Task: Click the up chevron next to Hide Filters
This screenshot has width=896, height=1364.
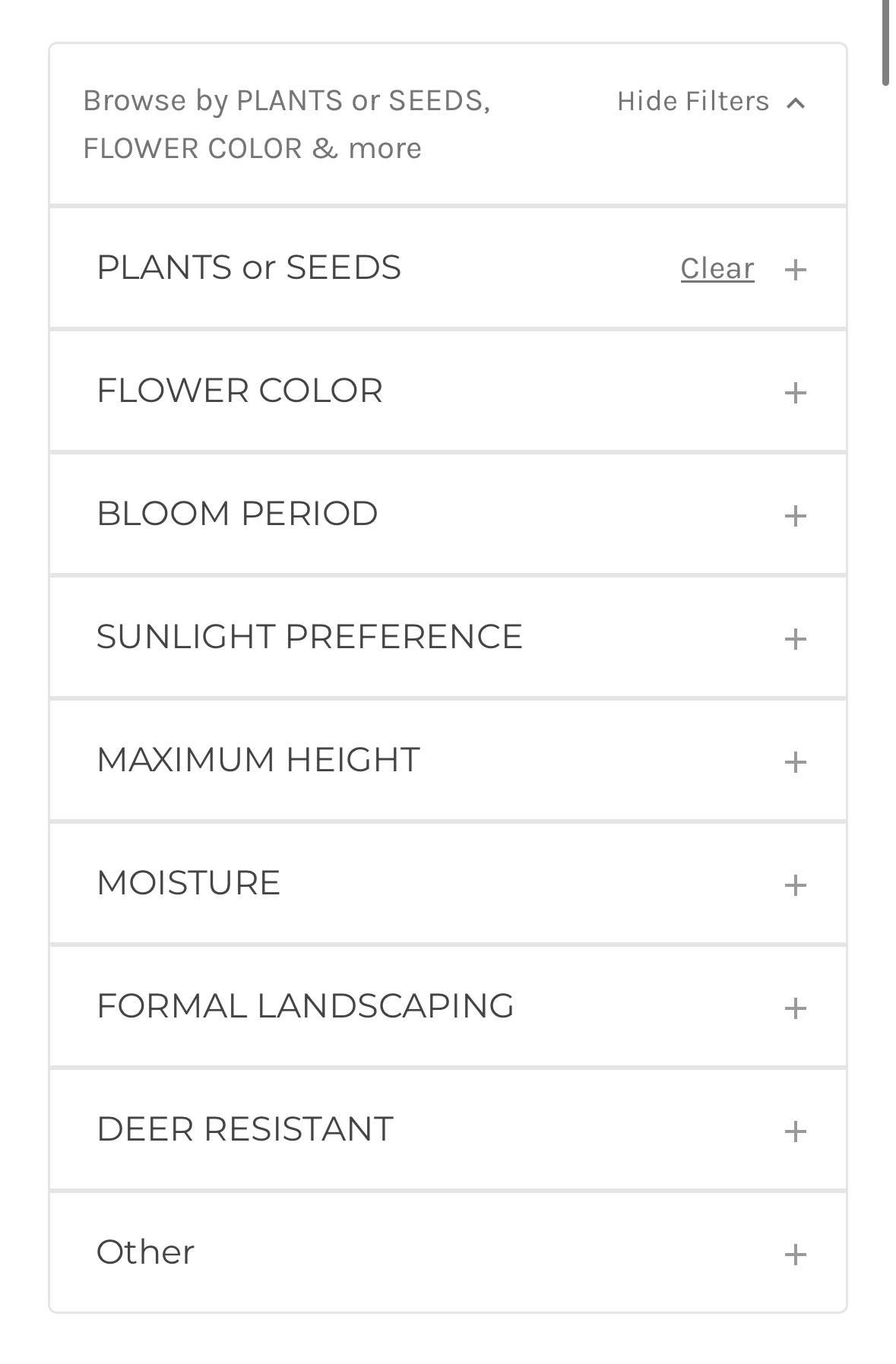Action: (x=795, y=103)
